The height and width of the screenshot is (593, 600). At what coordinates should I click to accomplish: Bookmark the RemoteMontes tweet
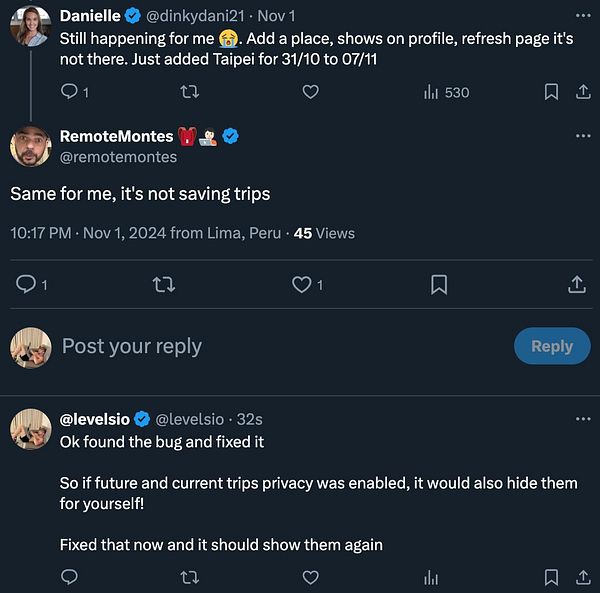(x=438, y=285)
